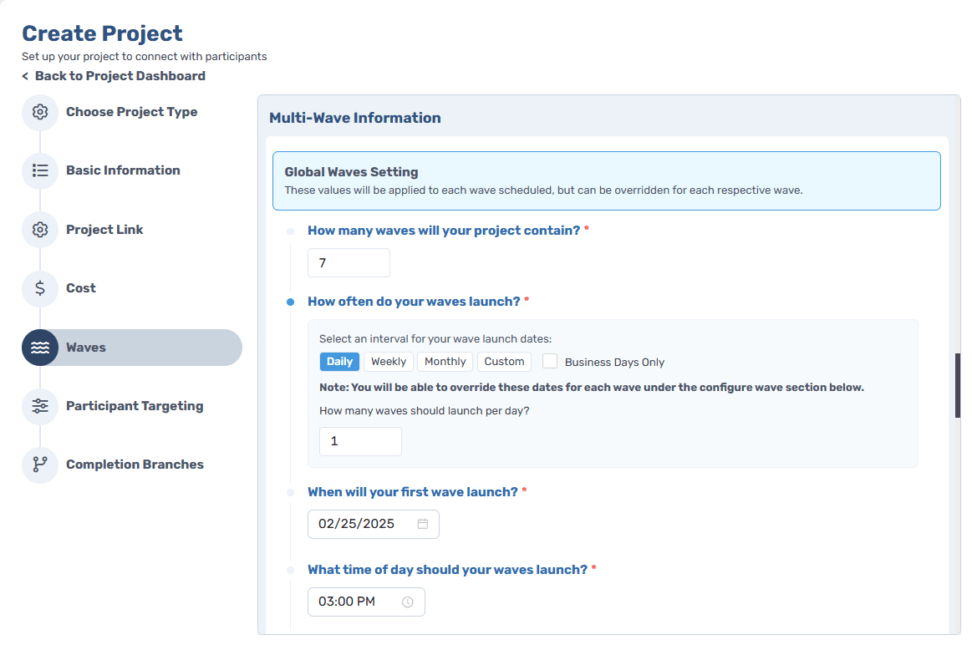
Task: Select the Basic Information list icon
Action: (39, 171)
